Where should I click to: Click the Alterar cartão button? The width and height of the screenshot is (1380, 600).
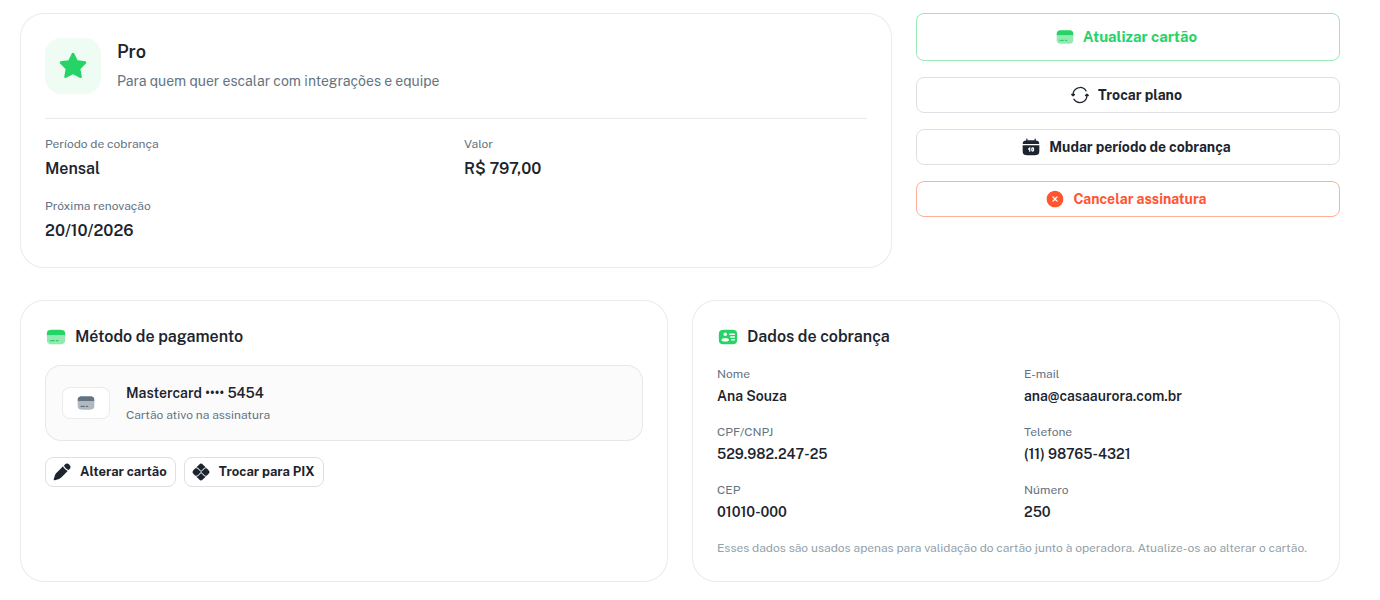pyautogui.click(x=110, y=472)
